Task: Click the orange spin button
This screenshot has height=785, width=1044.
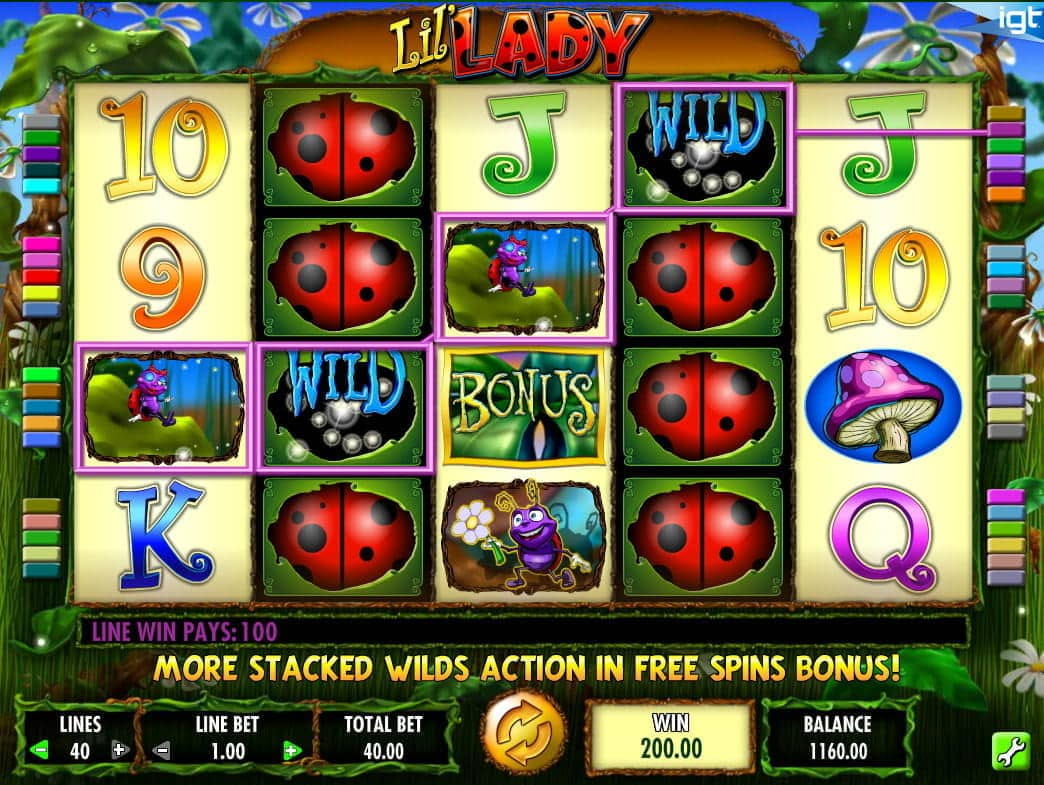Action: point(525,734)
